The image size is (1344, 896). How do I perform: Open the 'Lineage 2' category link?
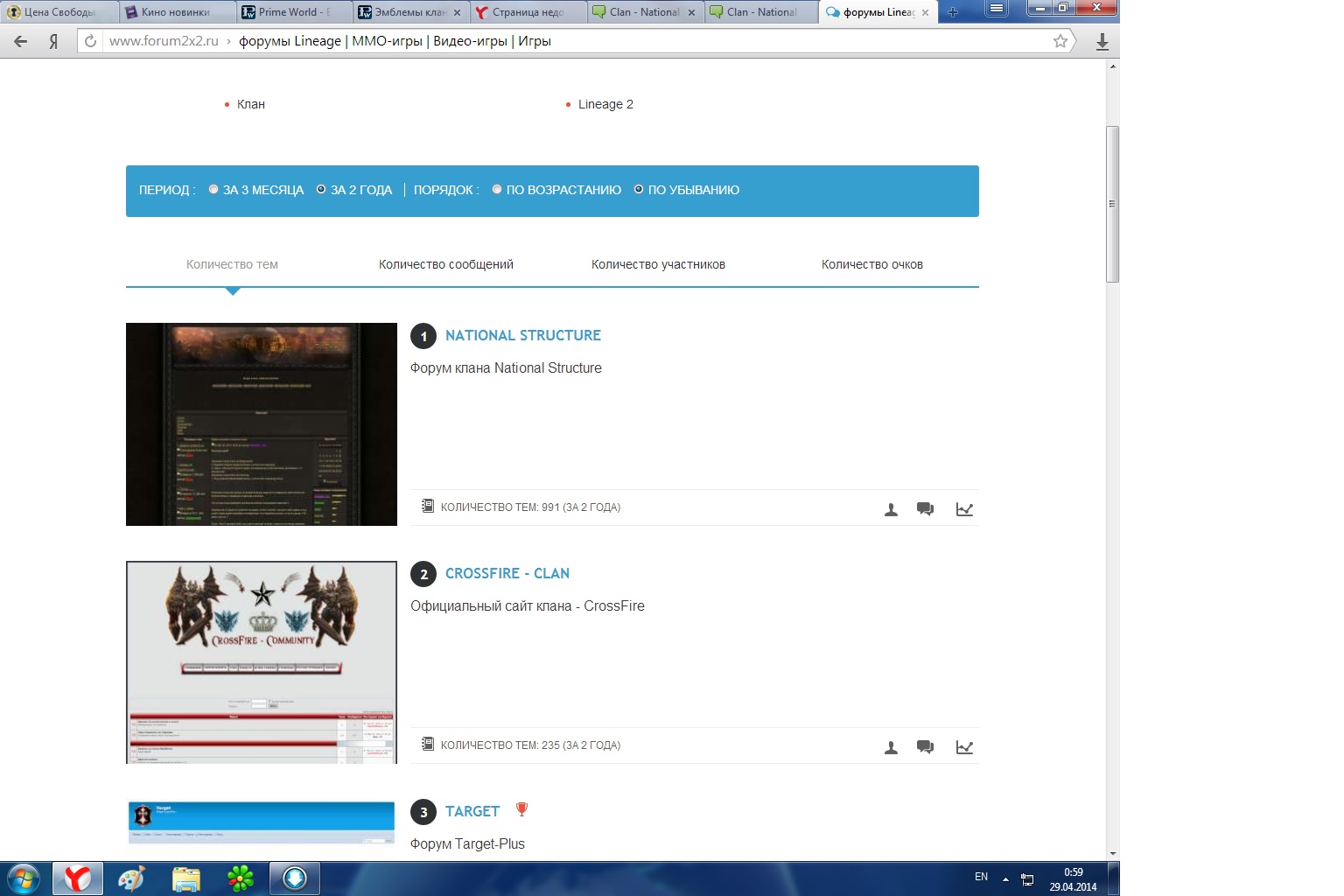605,104
